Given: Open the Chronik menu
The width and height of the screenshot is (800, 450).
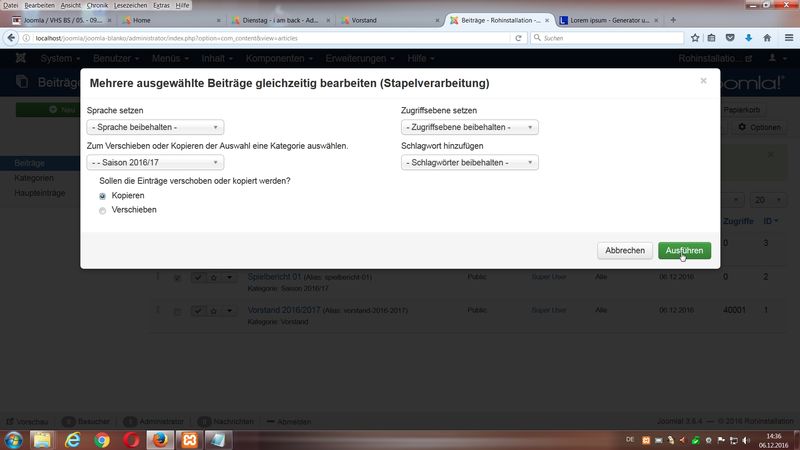Looking at the screenshot, I should point(97,5).
